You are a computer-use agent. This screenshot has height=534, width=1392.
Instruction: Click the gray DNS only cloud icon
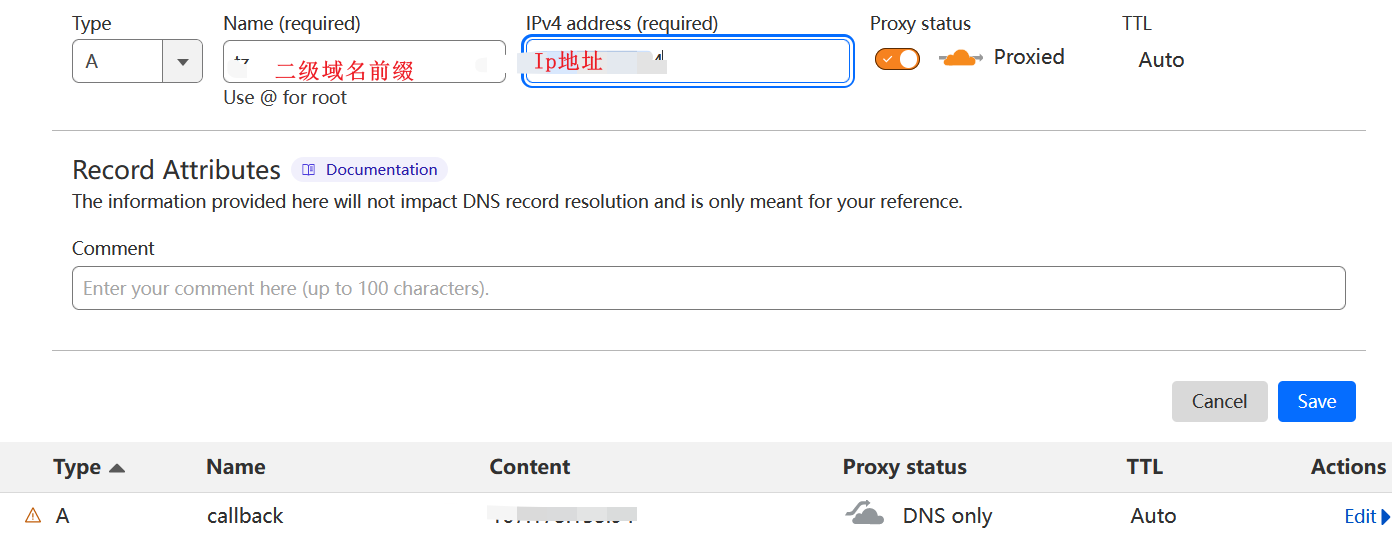point(865,515)
